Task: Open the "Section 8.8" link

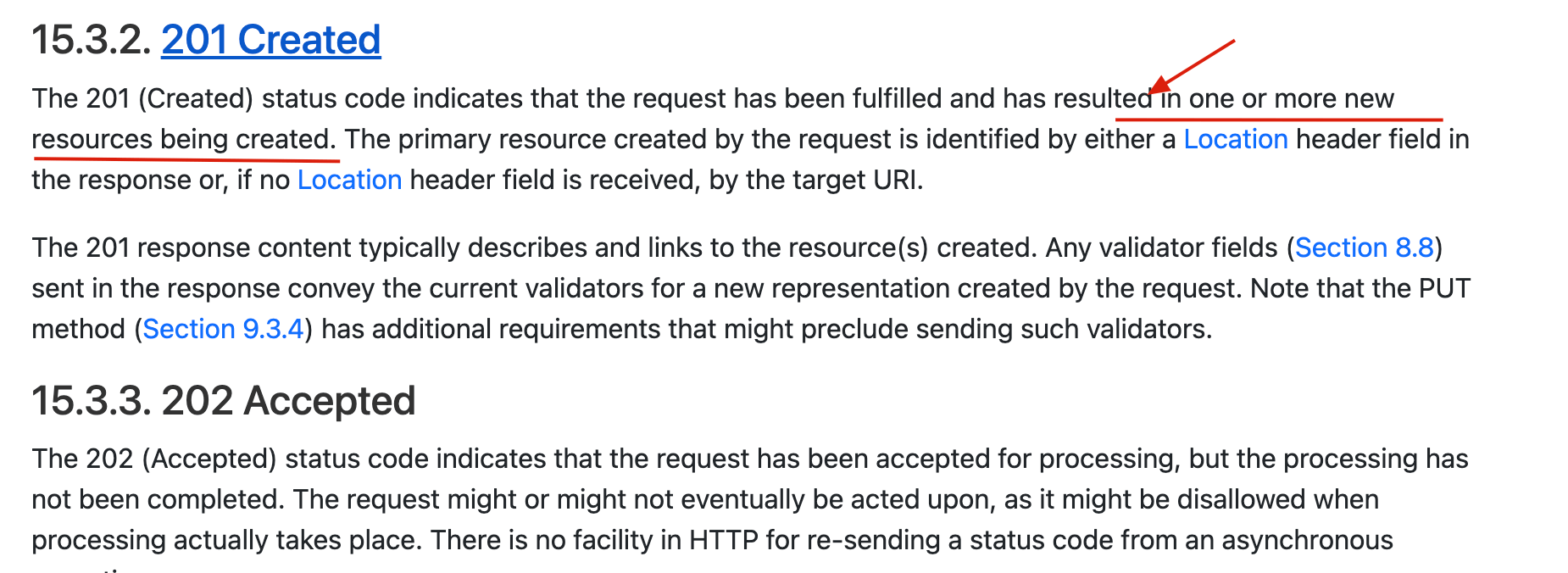Action: point(1364,248)
